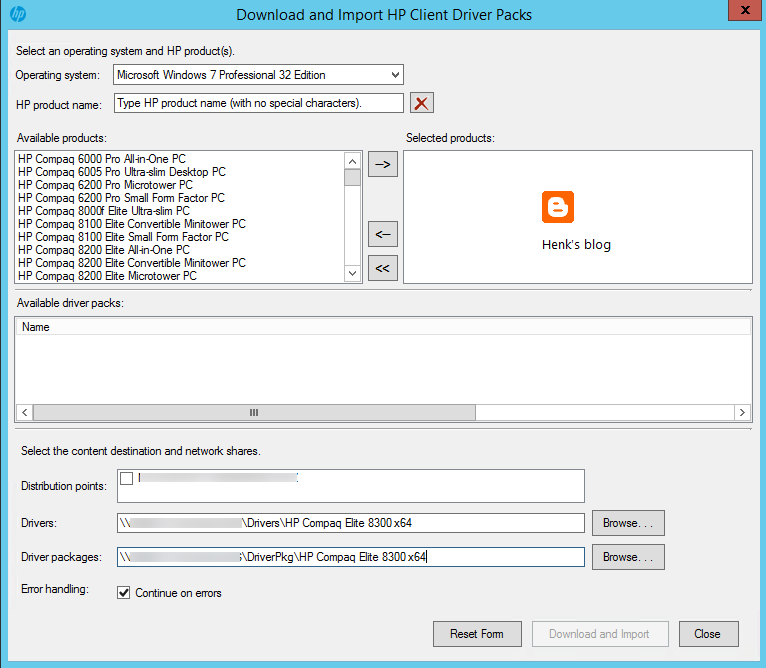
Task: Click right arrow of driver packs horizontal scrollbar
Action: pos(742,412)
